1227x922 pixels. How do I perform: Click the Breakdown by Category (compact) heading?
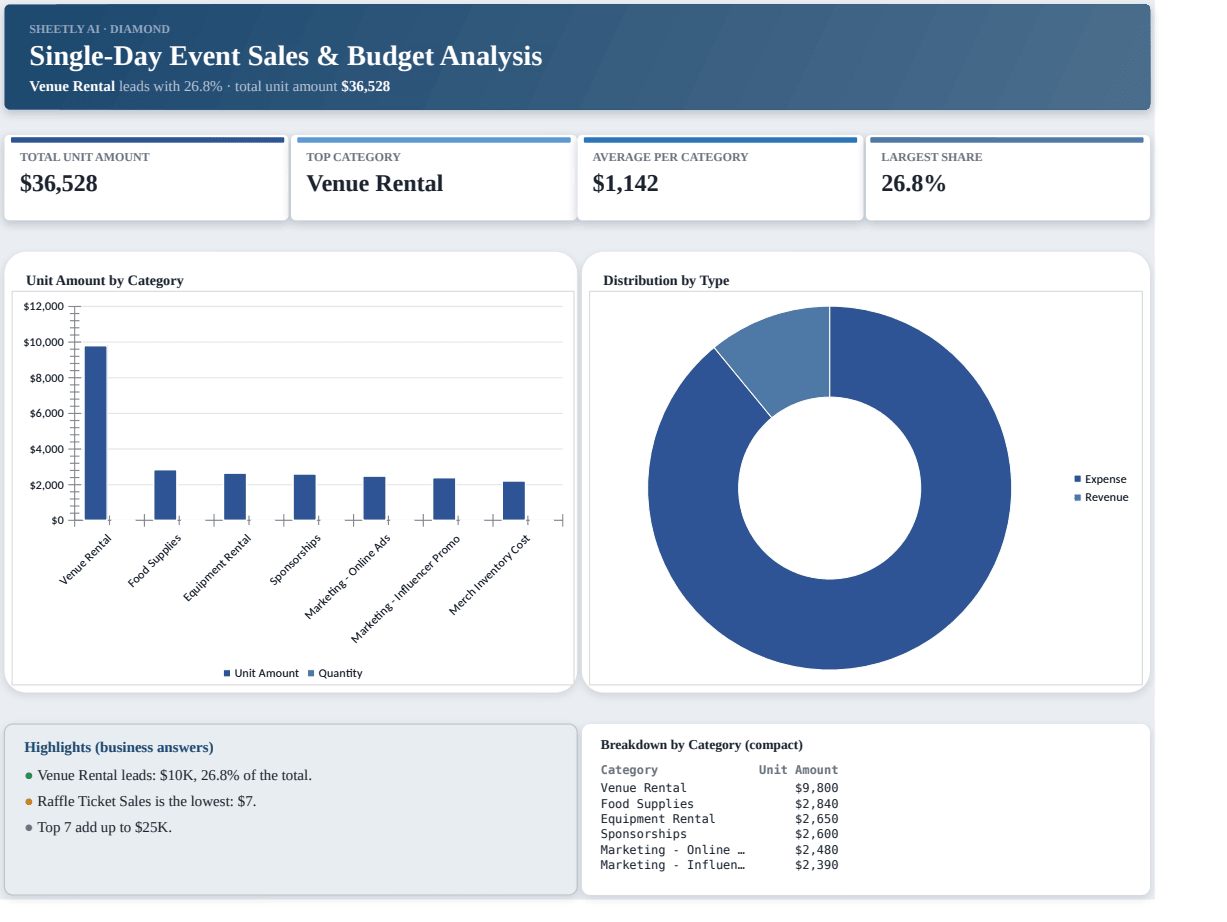(702, 744)
